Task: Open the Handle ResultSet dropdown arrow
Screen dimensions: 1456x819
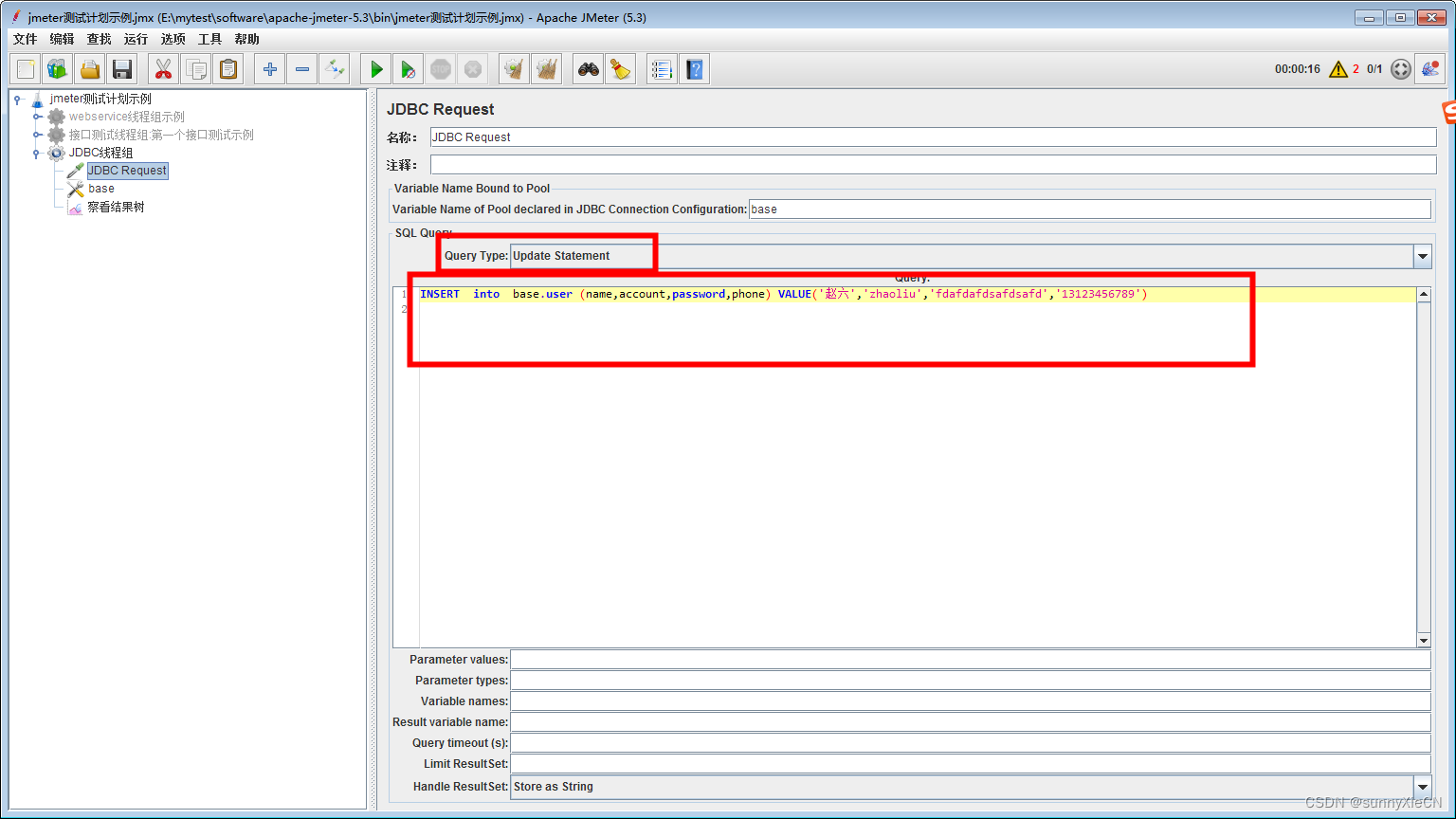Action: 1423,787
